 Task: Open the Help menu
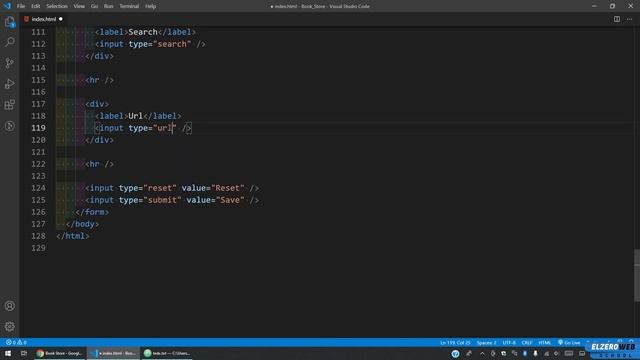(x=151, y=6)
